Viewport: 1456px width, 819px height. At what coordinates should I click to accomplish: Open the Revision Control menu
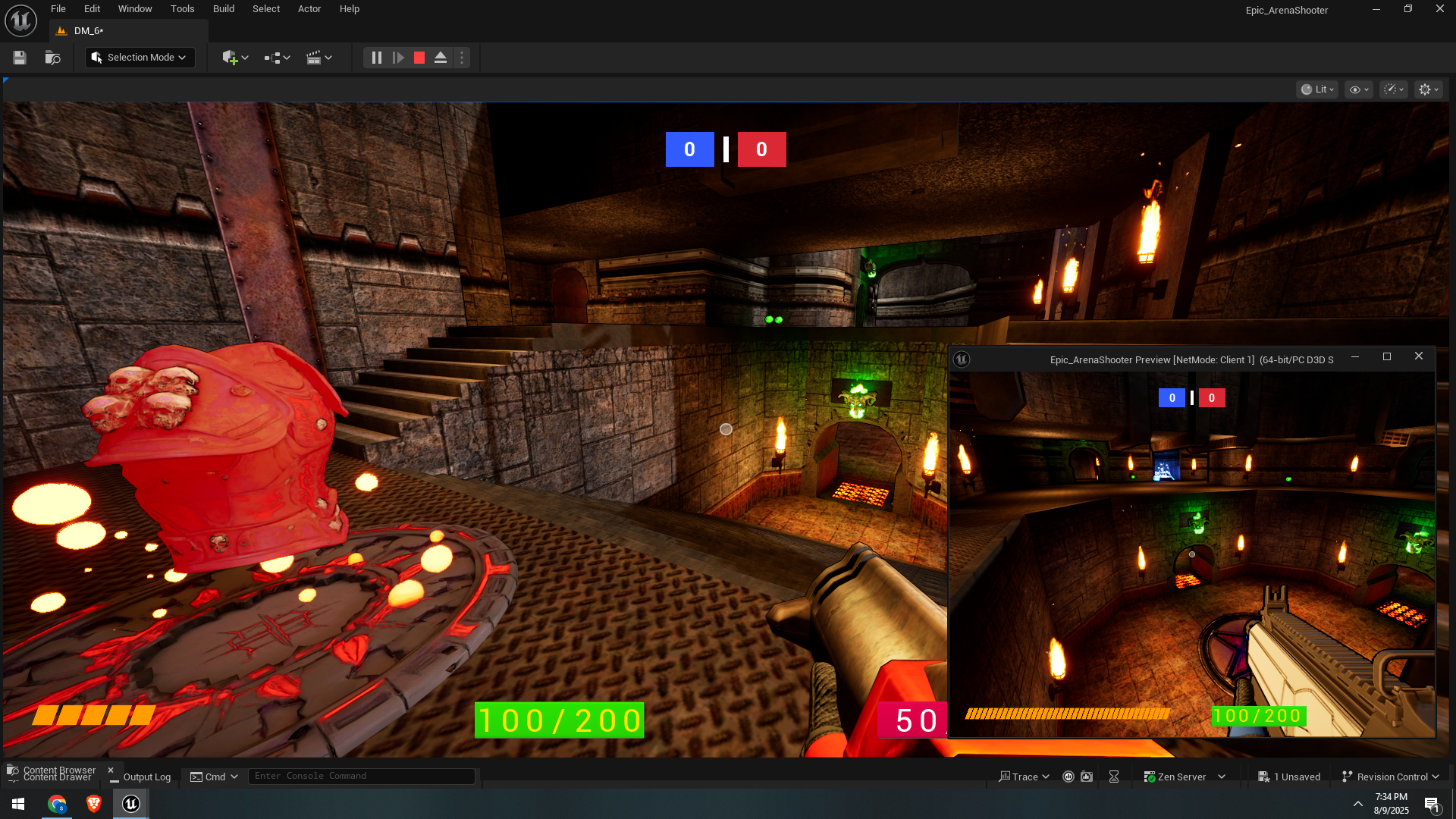coord(1390,777)
